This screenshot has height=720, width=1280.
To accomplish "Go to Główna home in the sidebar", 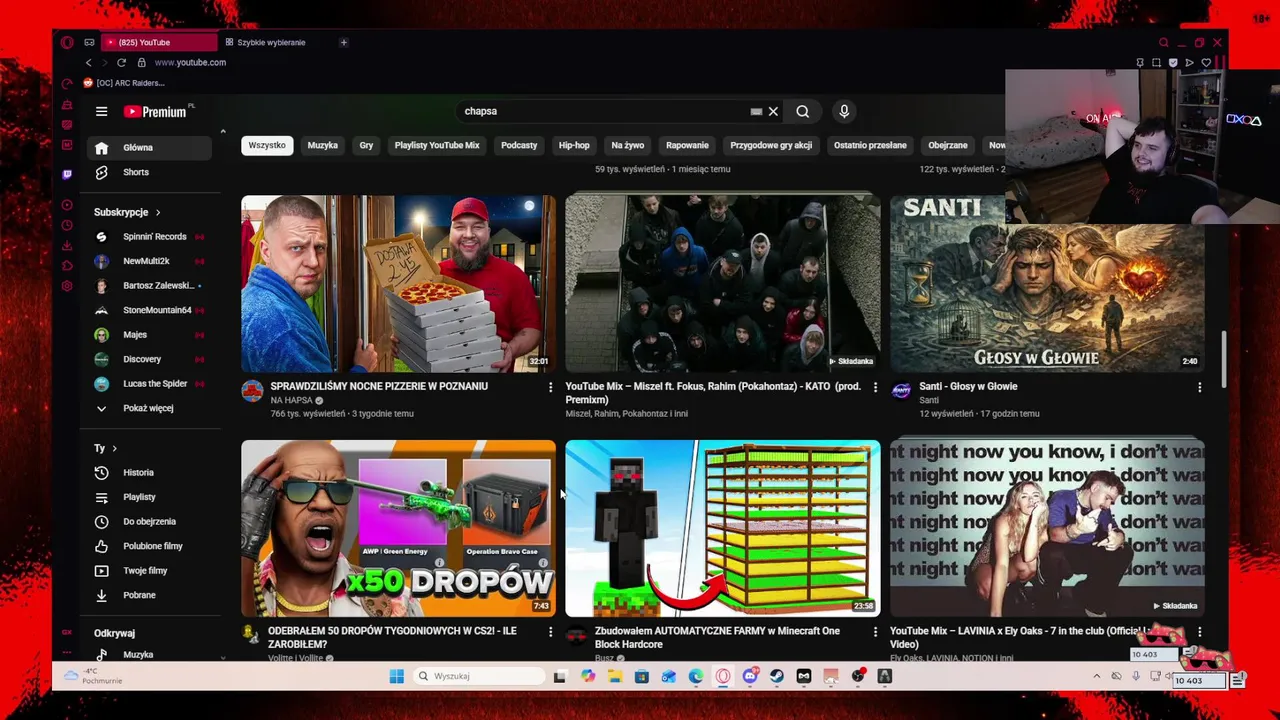I will point(148,148).
